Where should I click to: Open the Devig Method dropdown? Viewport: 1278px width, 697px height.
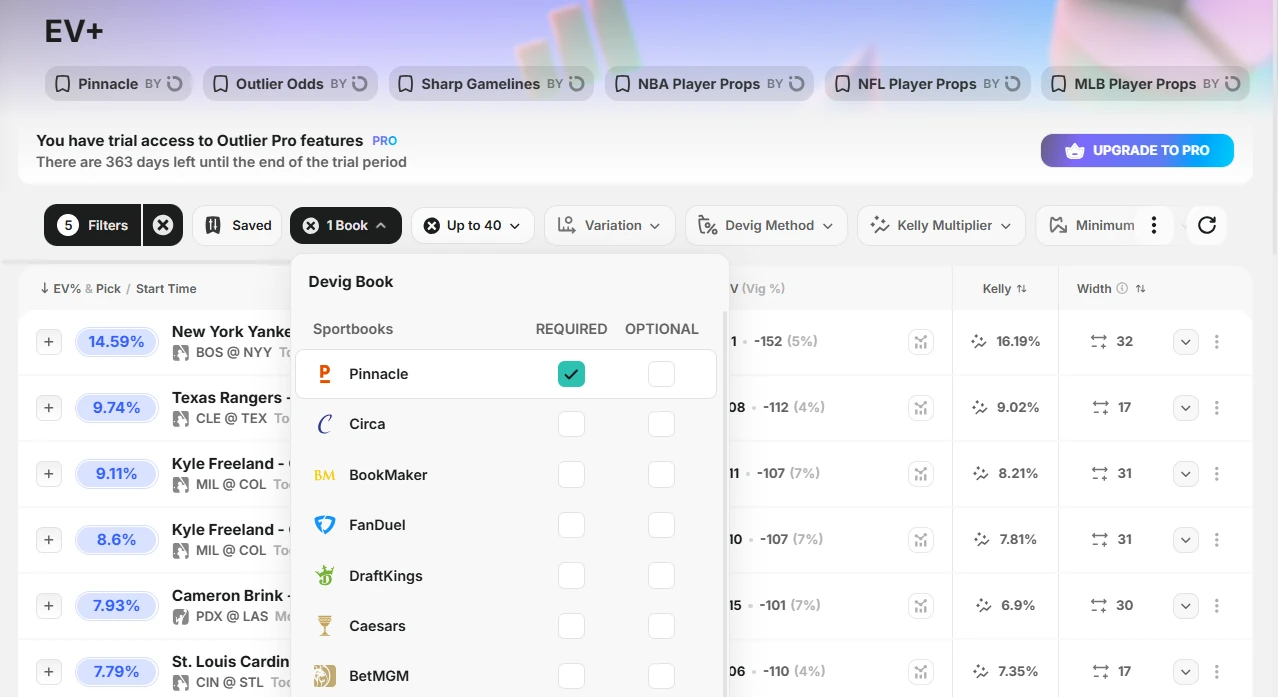click(x=766, y=225)
